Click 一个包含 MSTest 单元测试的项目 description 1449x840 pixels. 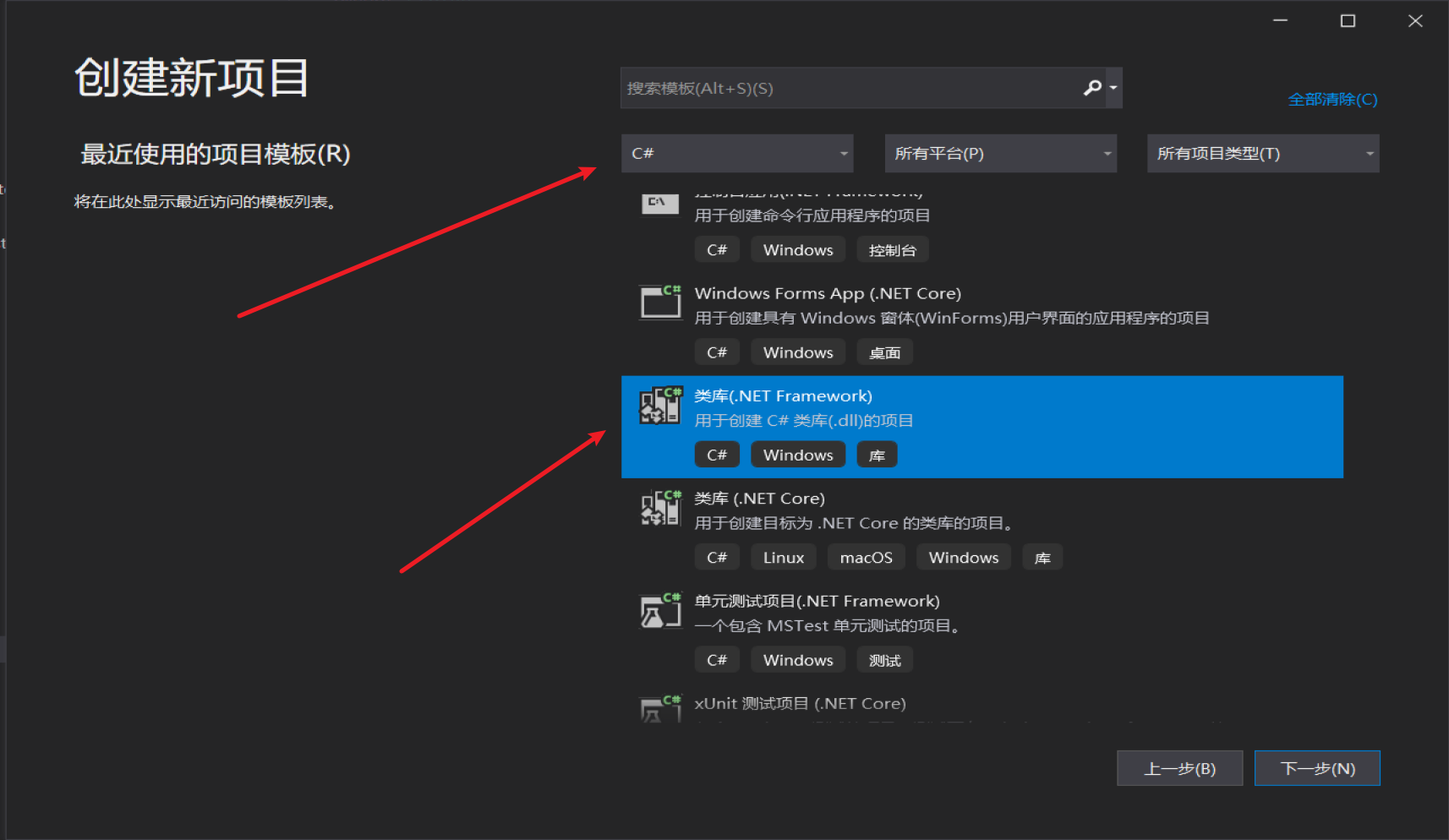tap(827, 626)
